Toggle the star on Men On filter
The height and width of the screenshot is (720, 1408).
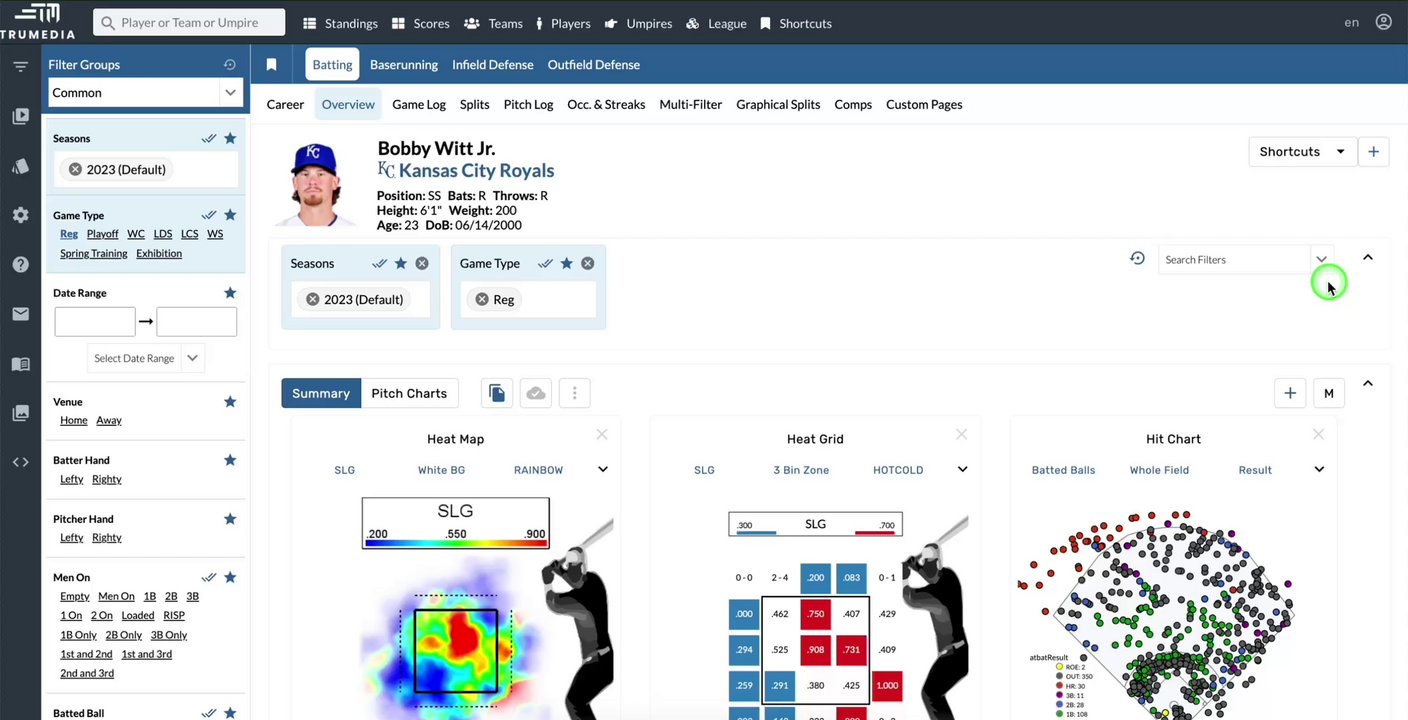point(230,577)
